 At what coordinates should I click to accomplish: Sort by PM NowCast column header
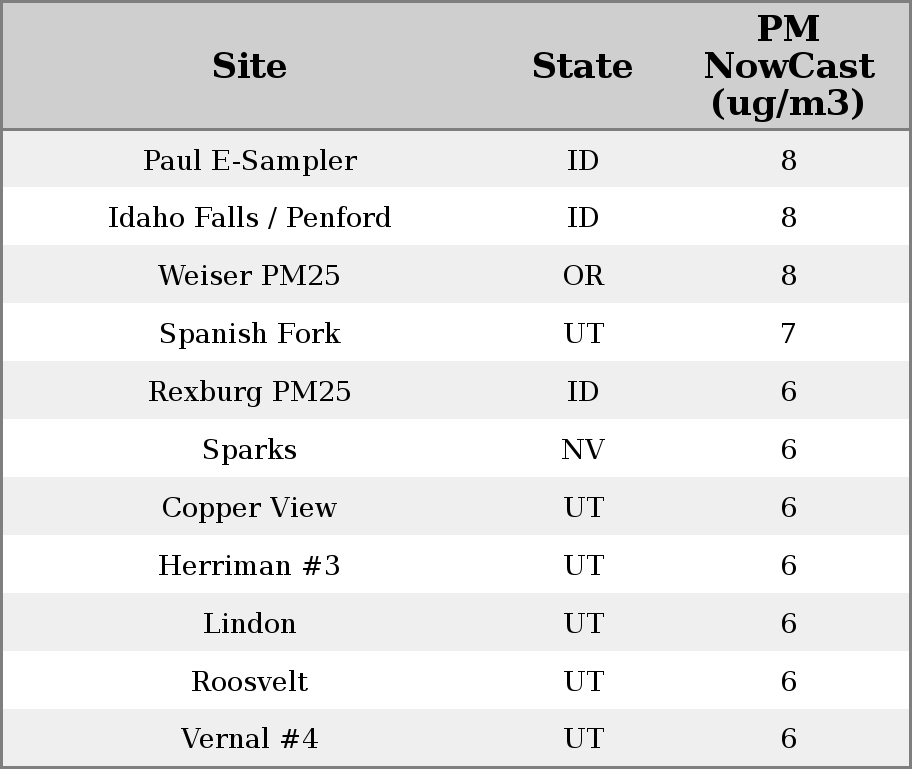788,67
